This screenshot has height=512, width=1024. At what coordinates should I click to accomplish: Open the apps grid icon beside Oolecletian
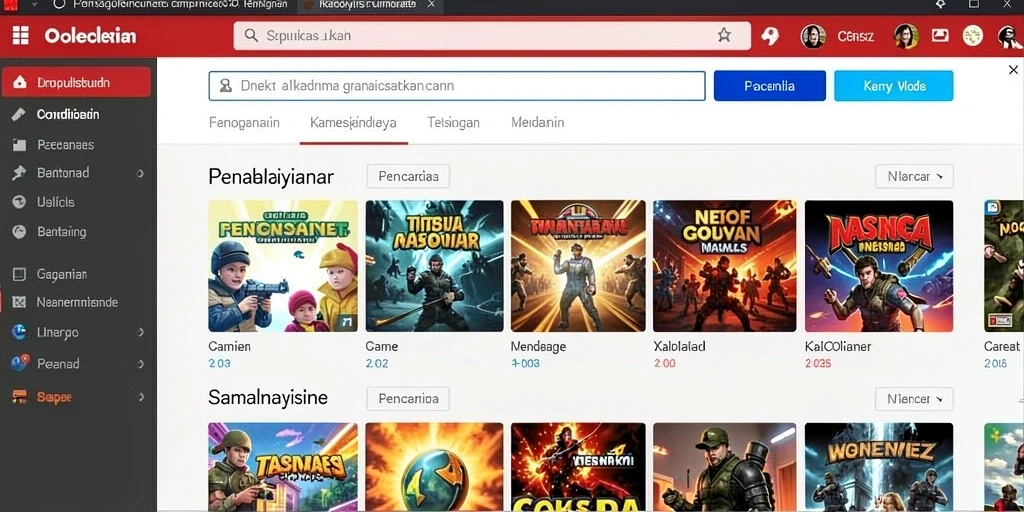click(x=21, y=35)
